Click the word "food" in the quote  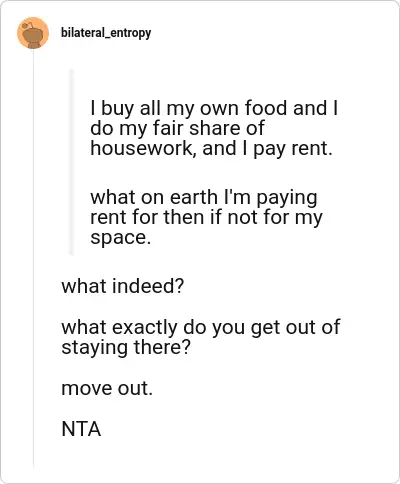pyautogui.click(x=266, y=108)
